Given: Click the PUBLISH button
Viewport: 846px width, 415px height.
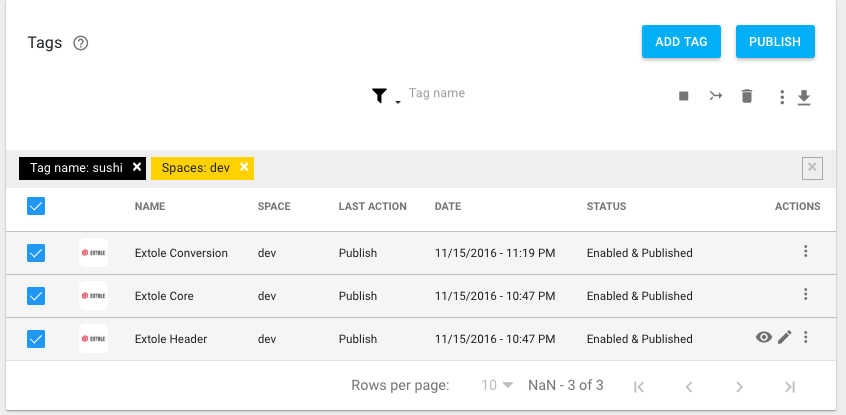Looking at the screenshot, I should click(x=775, y=42).
